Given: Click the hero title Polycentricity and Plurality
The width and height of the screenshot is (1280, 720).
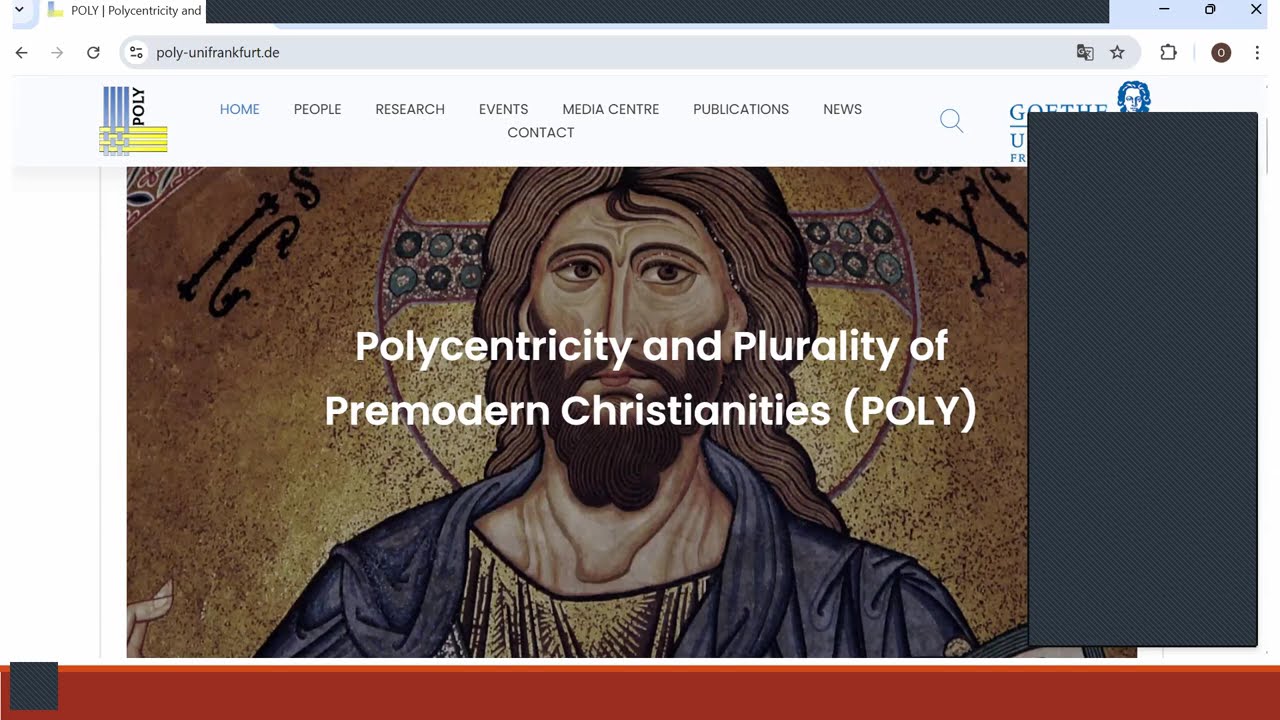Looking at the screenshot, I should point(651,378).
